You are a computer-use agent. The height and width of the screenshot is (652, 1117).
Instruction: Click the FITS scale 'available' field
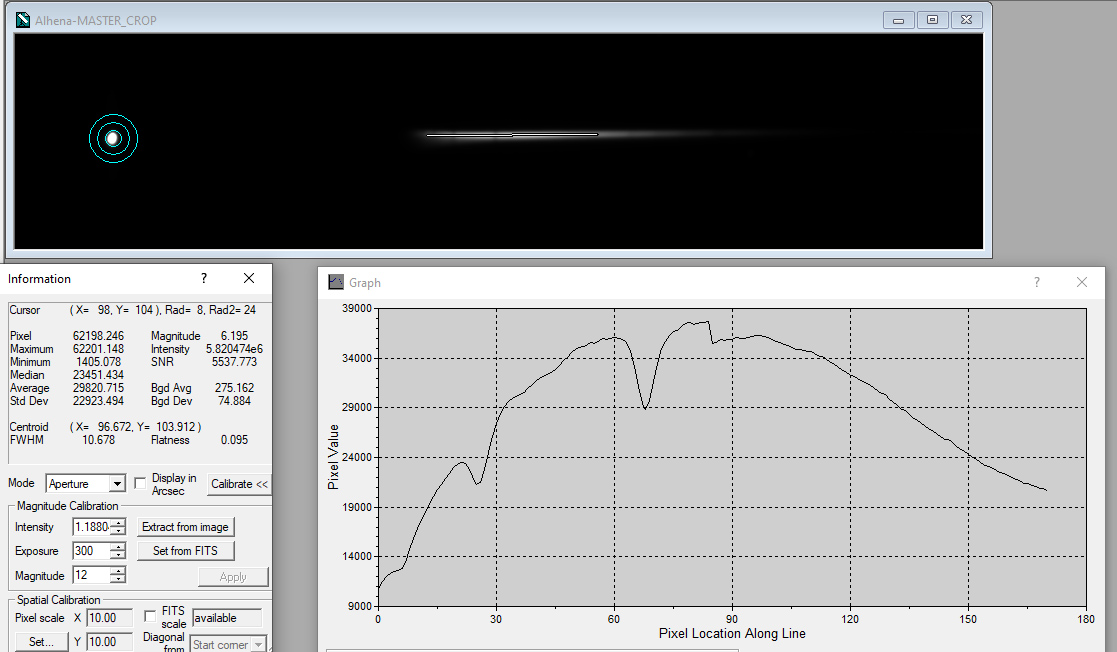[227, 618]
